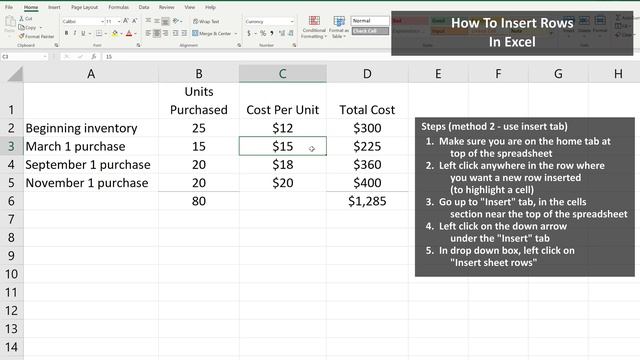The height and width of the screenshot is (360, 640).
Task: Open Number group dialog launcher
Action: [x=294, y=45]
